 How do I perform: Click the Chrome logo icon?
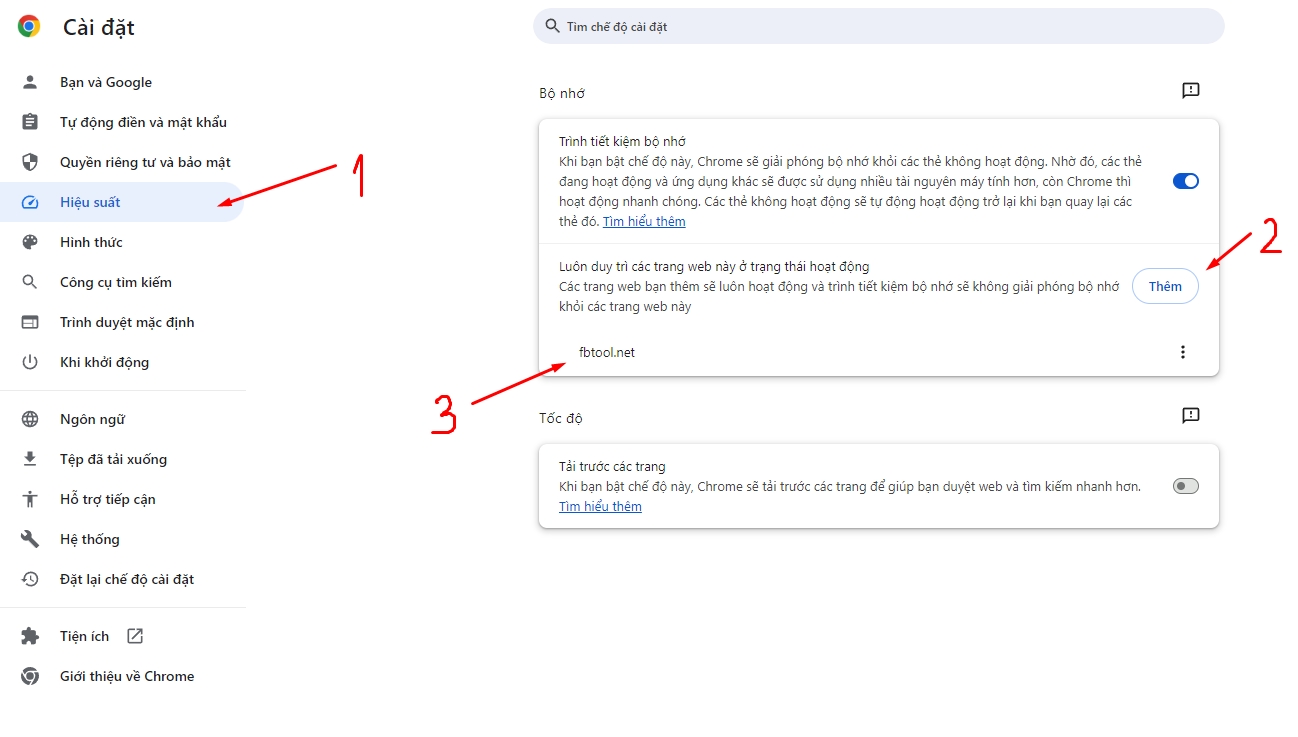point(29,27)
